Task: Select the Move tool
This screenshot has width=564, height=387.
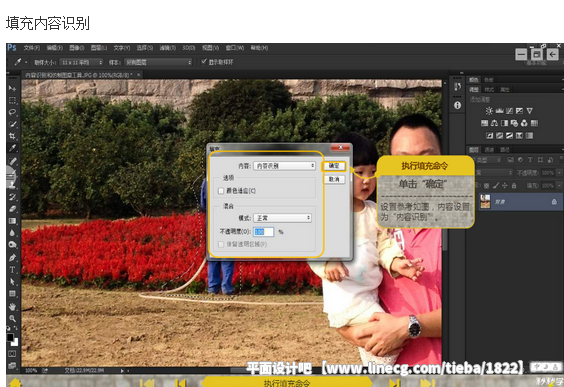Action: (x=13, y=88)
